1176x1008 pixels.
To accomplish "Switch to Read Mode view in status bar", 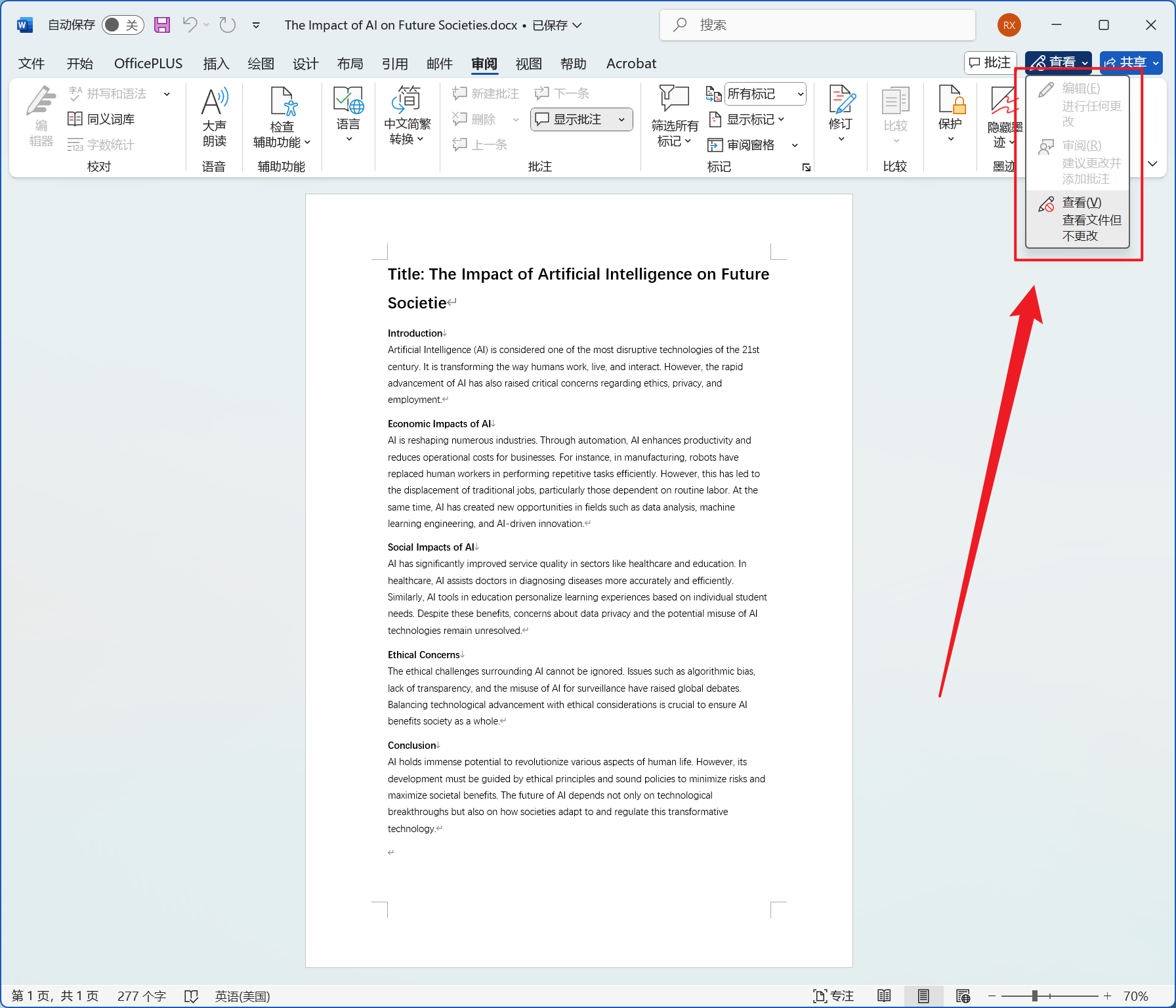I will pyautogui.click(x=884, y=996).
